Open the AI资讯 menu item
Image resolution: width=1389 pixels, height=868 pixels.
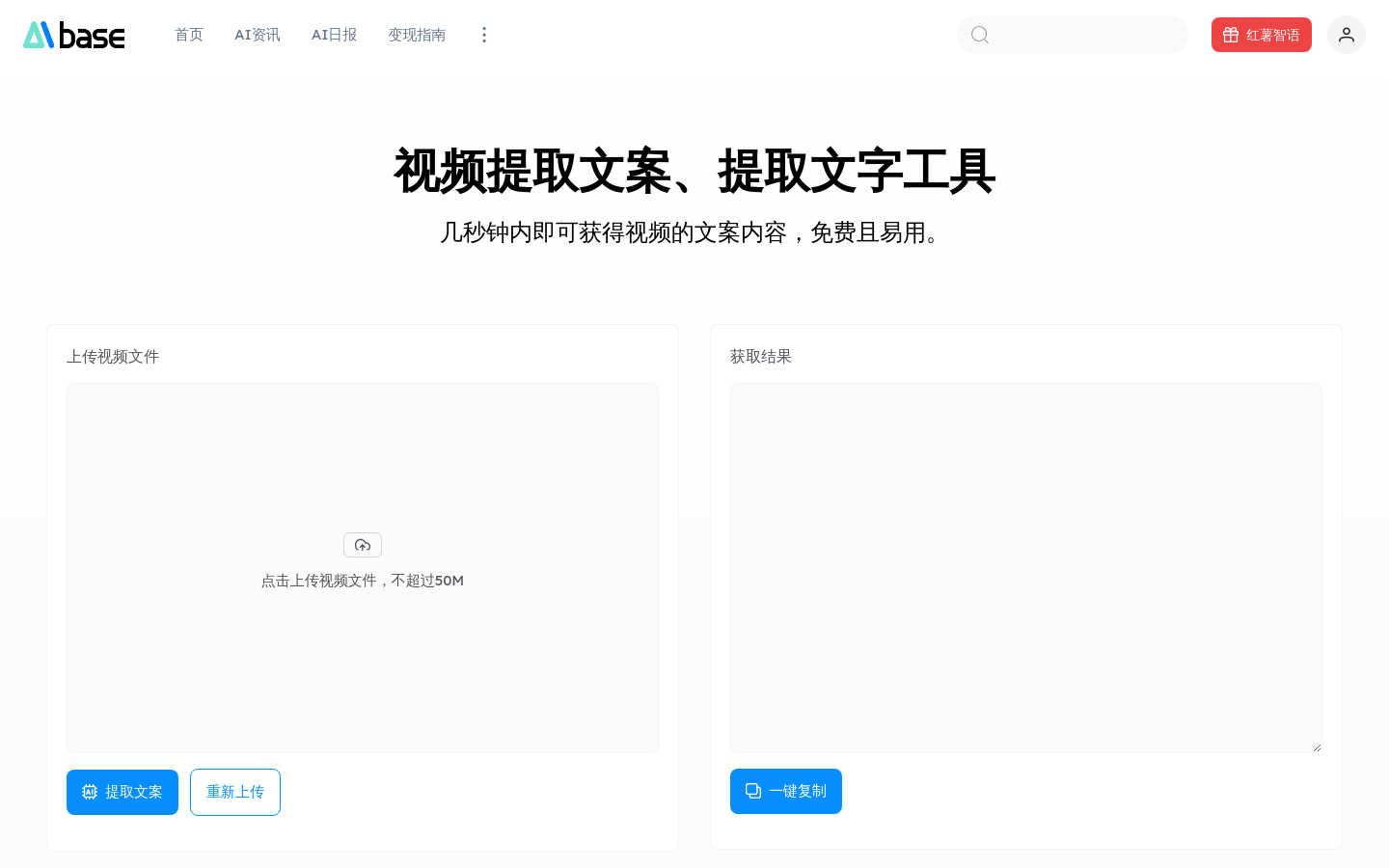[x=258, y=35]
